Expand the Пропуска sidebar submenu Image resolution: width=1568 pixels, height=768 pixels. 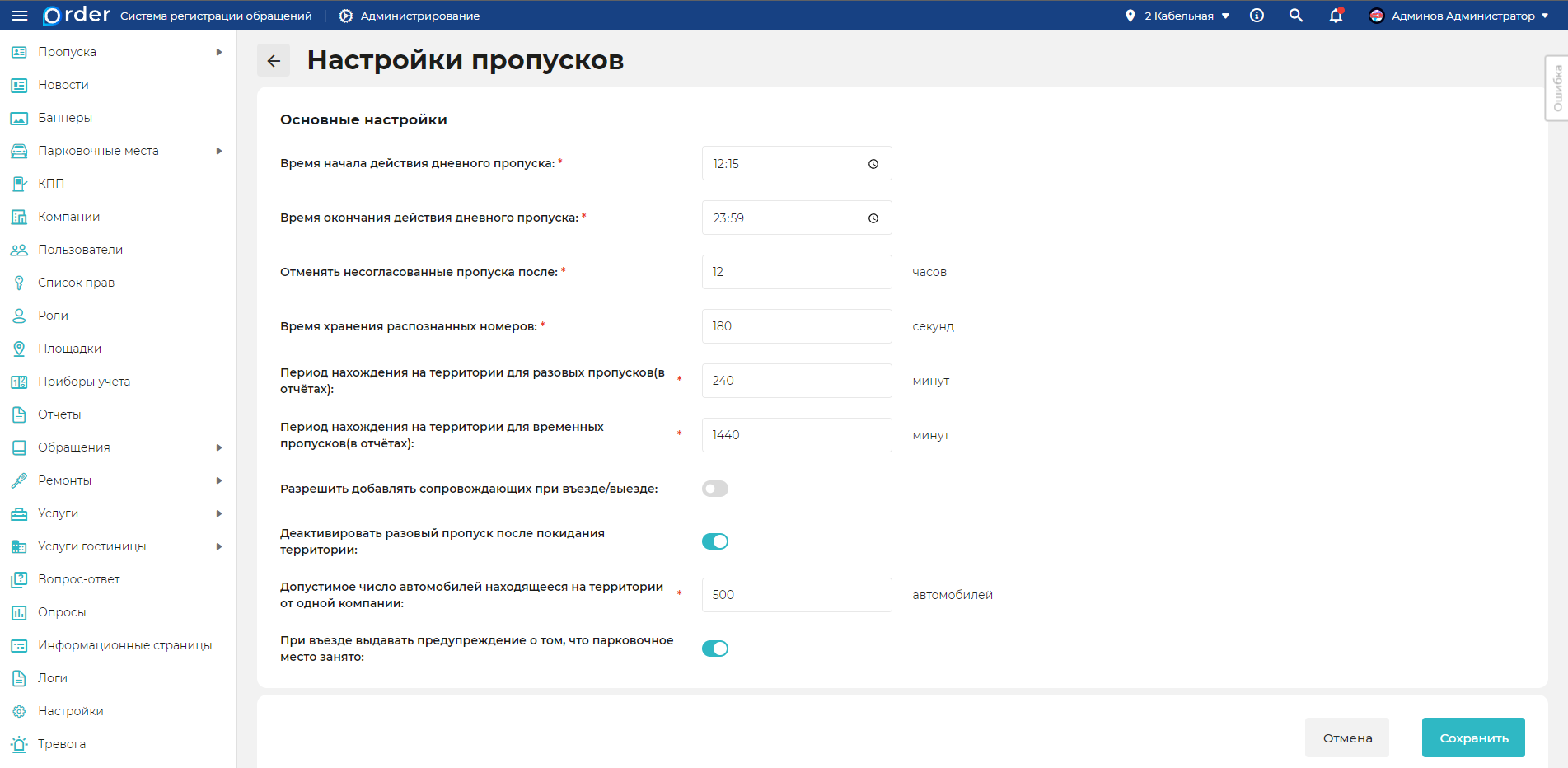[218, 52]
